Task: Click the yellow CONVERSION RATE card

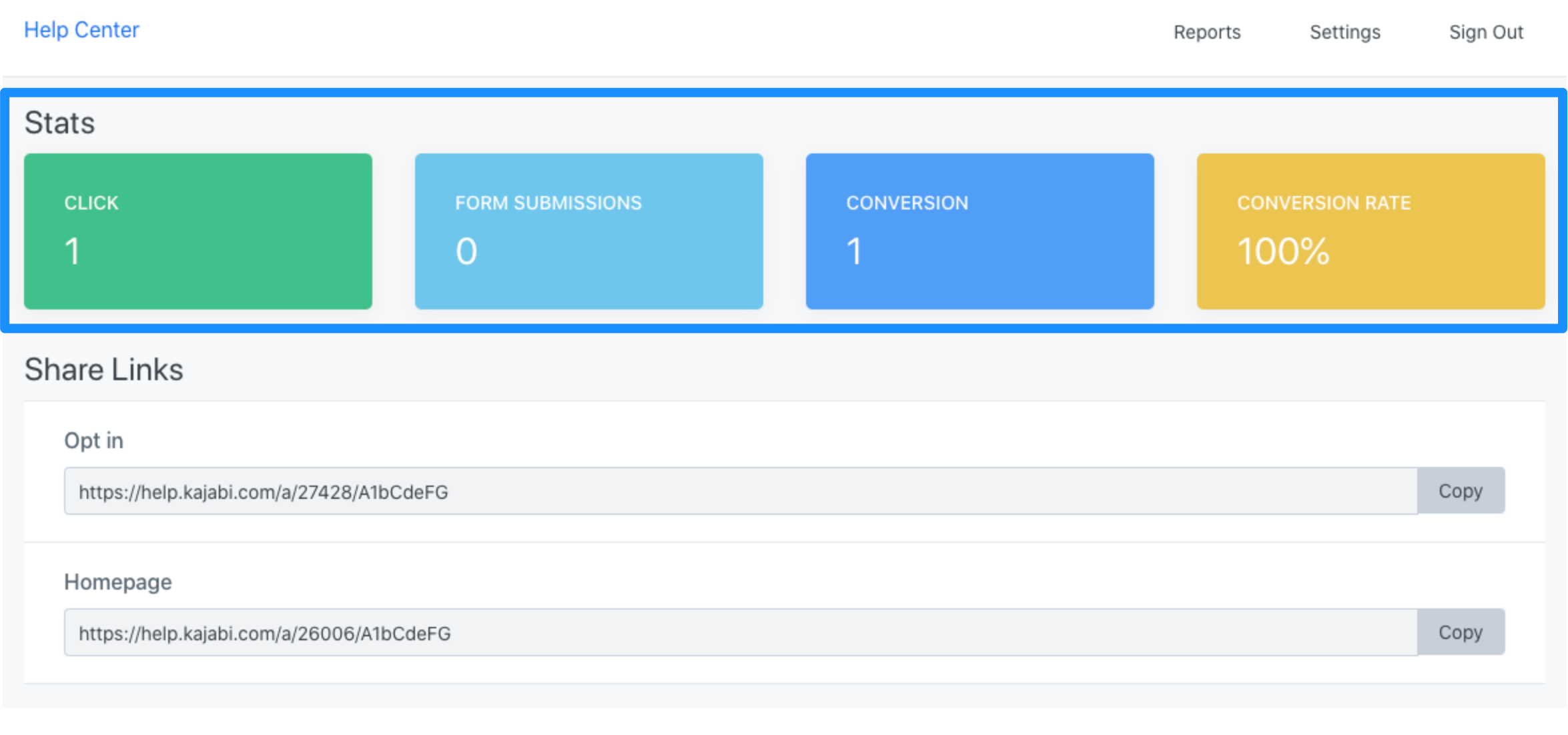Action: [x=1371, y=231]
